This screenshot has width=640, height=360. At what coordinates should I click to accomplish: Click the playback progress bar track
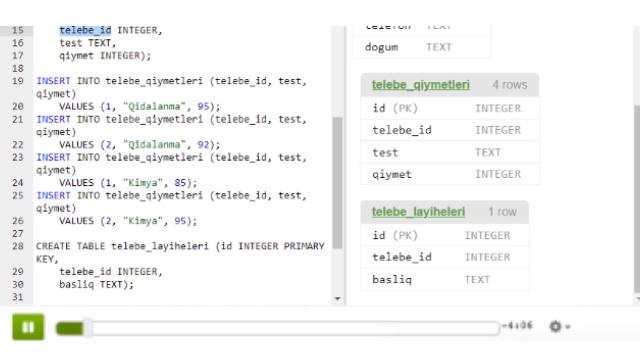[278, 328]
